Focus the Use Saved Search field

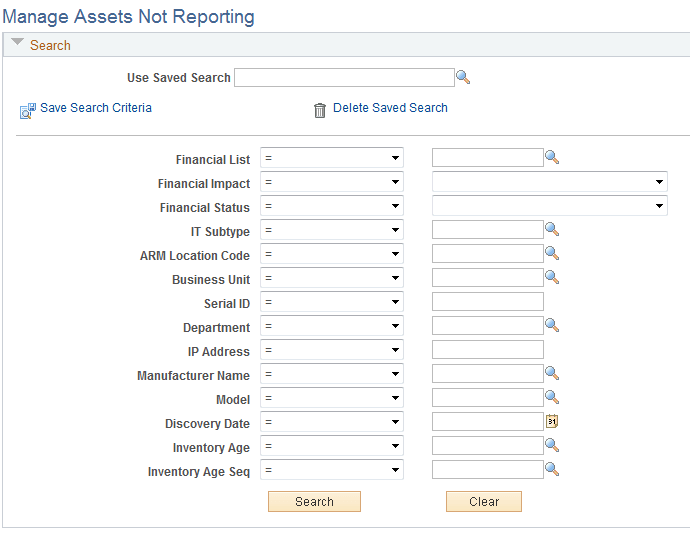coord(344,77)
